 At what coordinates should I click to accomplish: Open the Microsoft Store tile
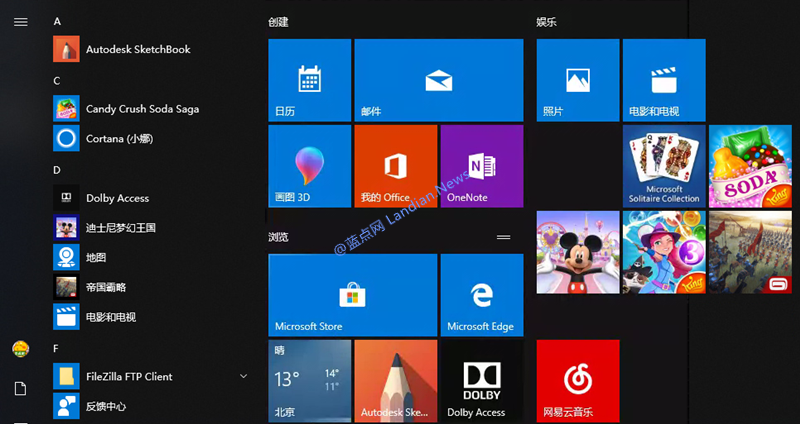pyautogui.click(x=353, y=295)
